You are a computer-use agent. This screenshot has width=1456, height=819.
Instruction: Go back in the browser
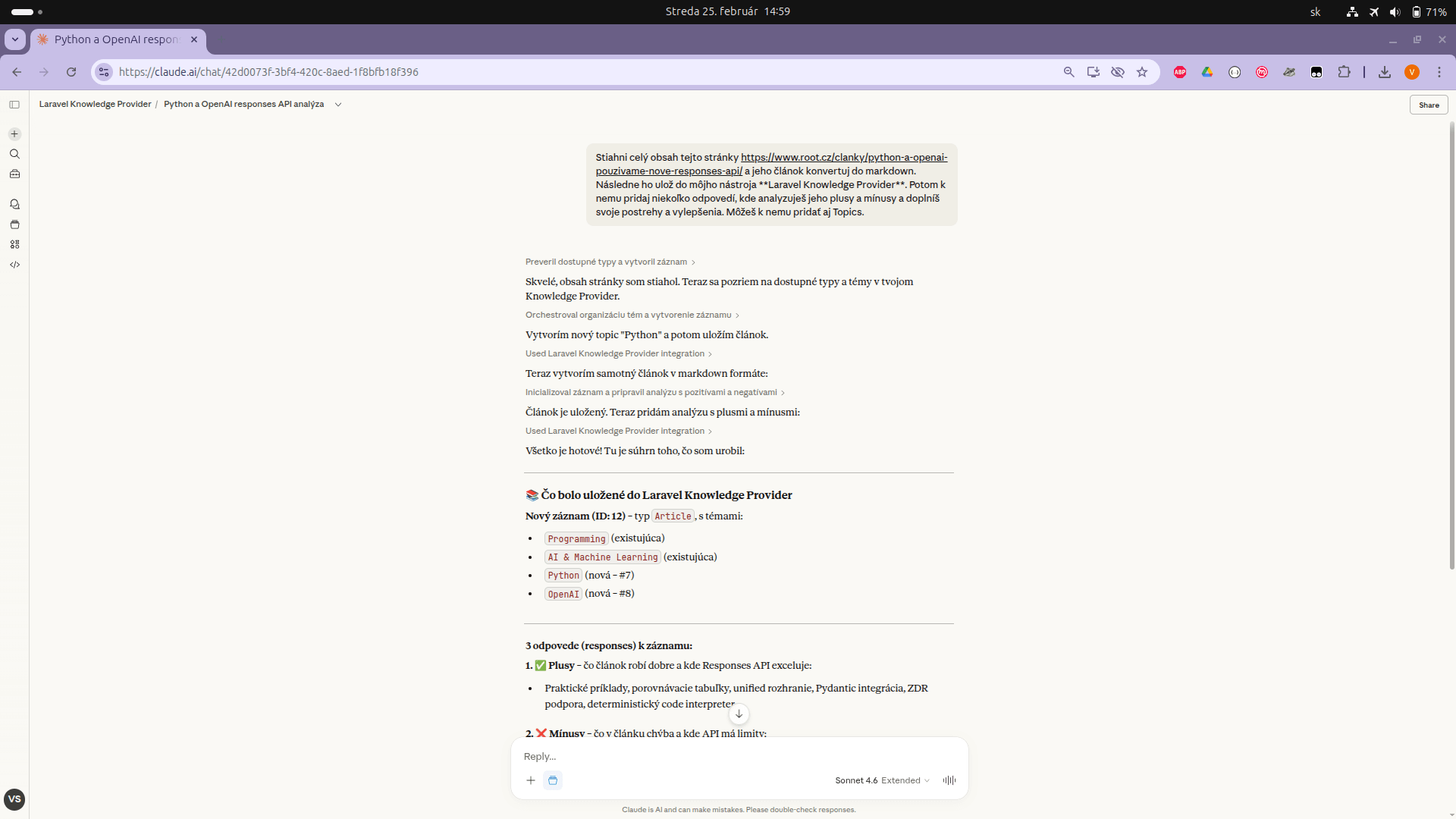pyautogui.click(x=17, y=72)
